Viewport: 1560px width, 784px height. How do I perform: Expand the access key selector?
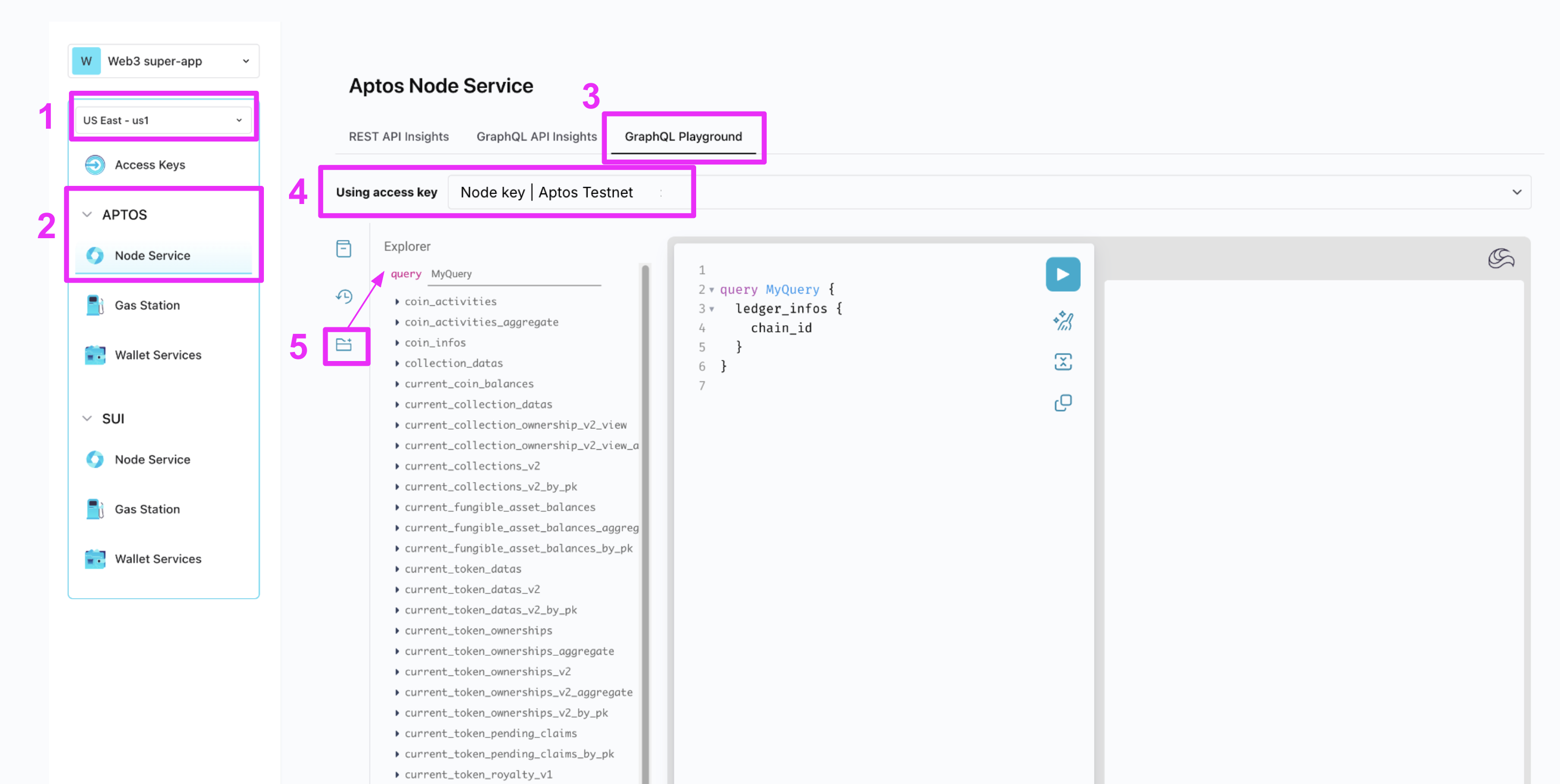pyautogui.click(x=1516, y=192)
